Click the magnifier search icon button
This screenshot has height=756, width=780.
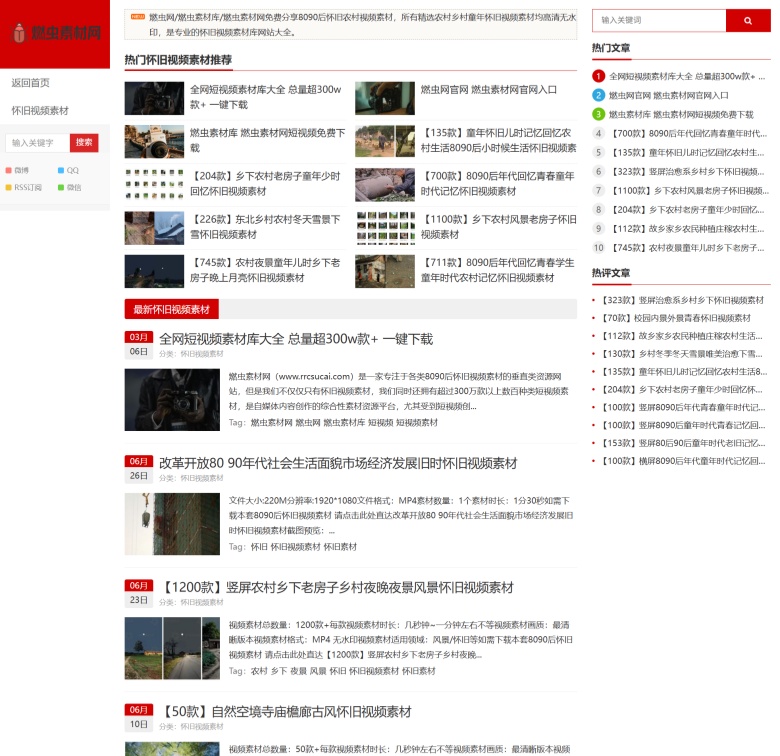pos(748,20)
